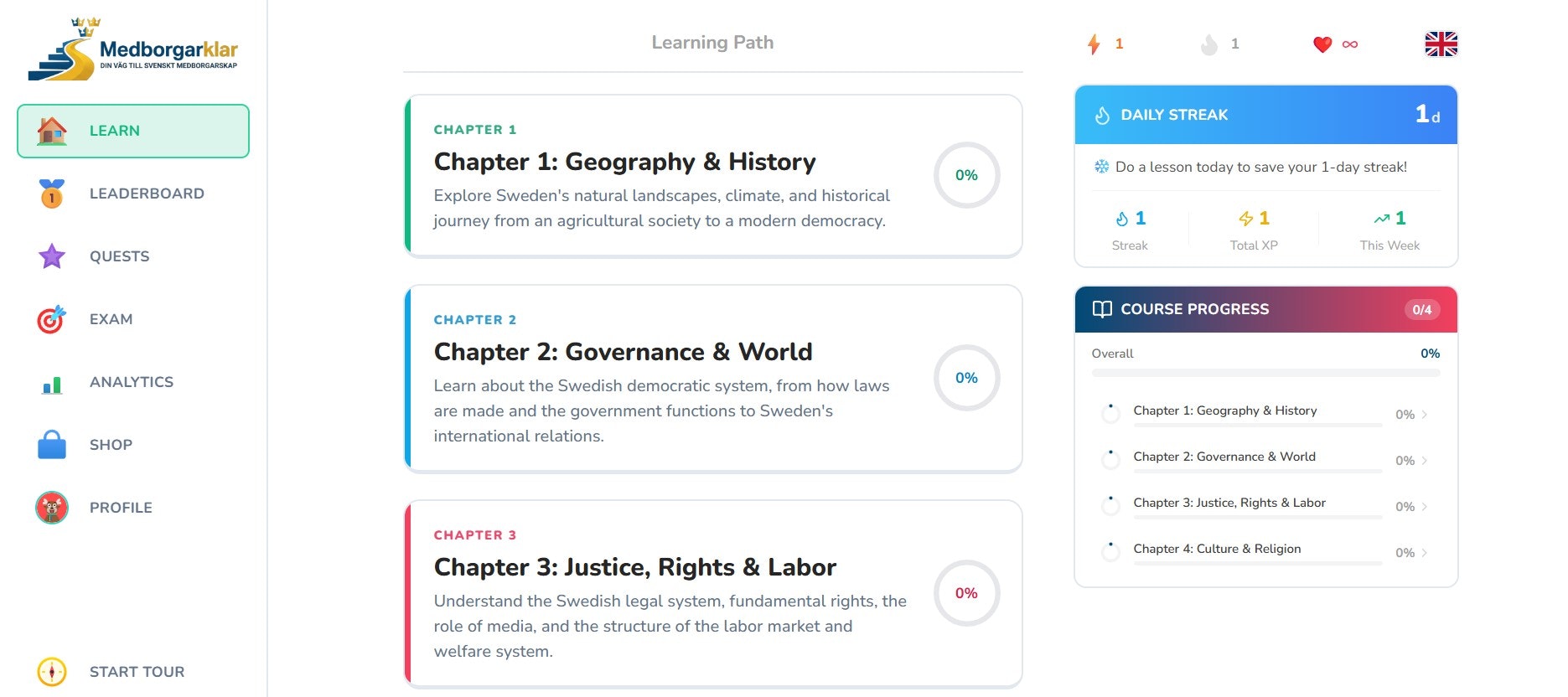This screenshot has height=697, width=1568.
Task: Expand Chapter 4: Culture & Religion chevron
Action: pos(1425,553)
